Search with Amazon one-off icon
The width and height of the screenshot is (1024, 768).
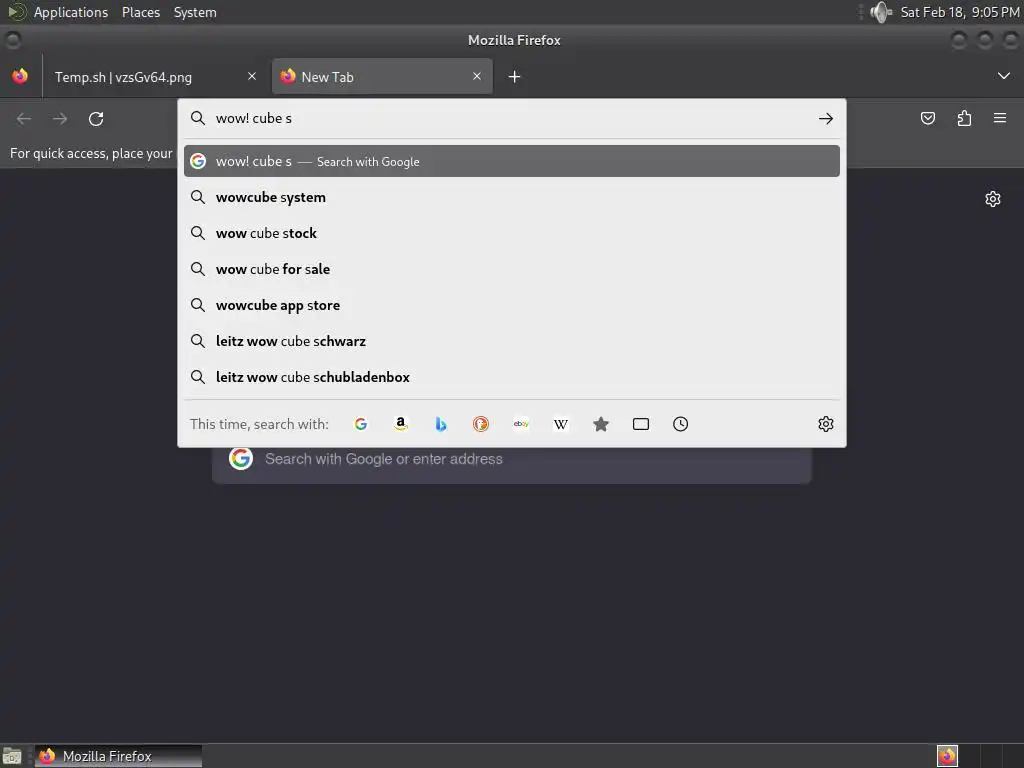click(x=401, y=424)
